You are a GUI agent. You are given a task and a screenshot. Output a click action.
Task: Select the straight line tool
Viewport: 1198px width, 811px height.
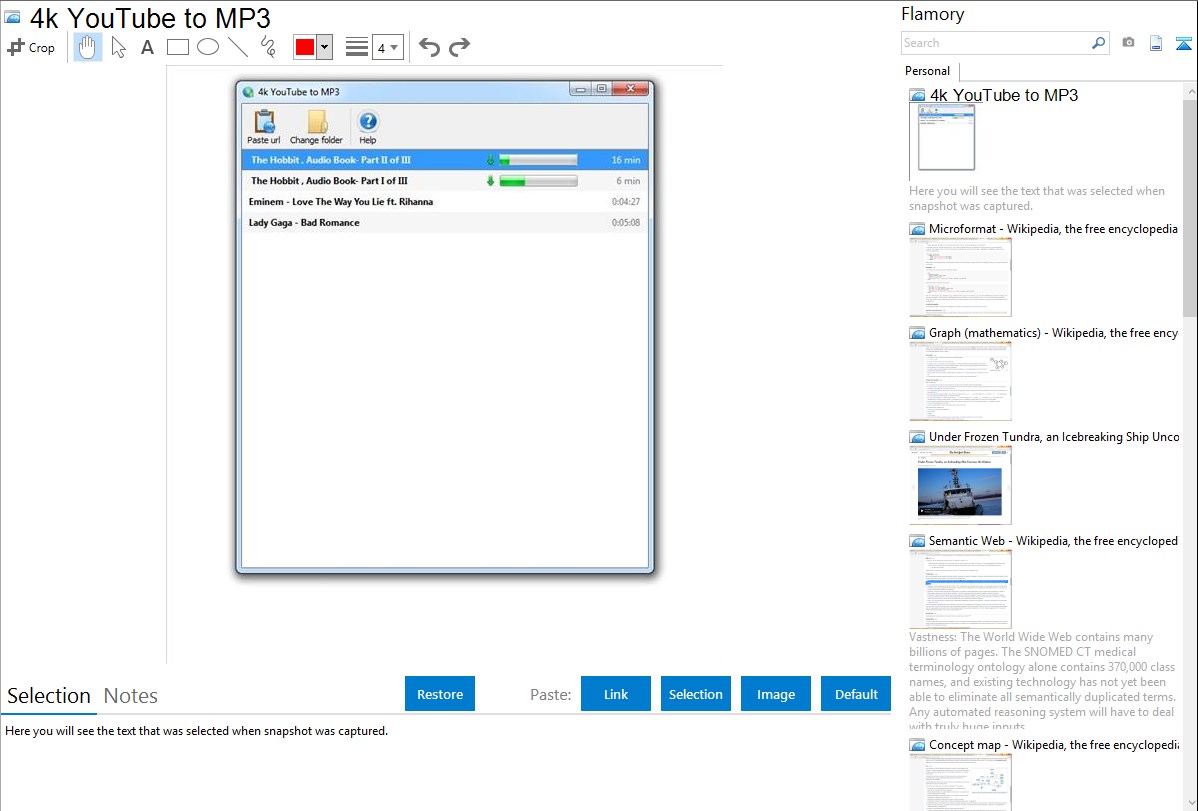(x=238, y=47)
